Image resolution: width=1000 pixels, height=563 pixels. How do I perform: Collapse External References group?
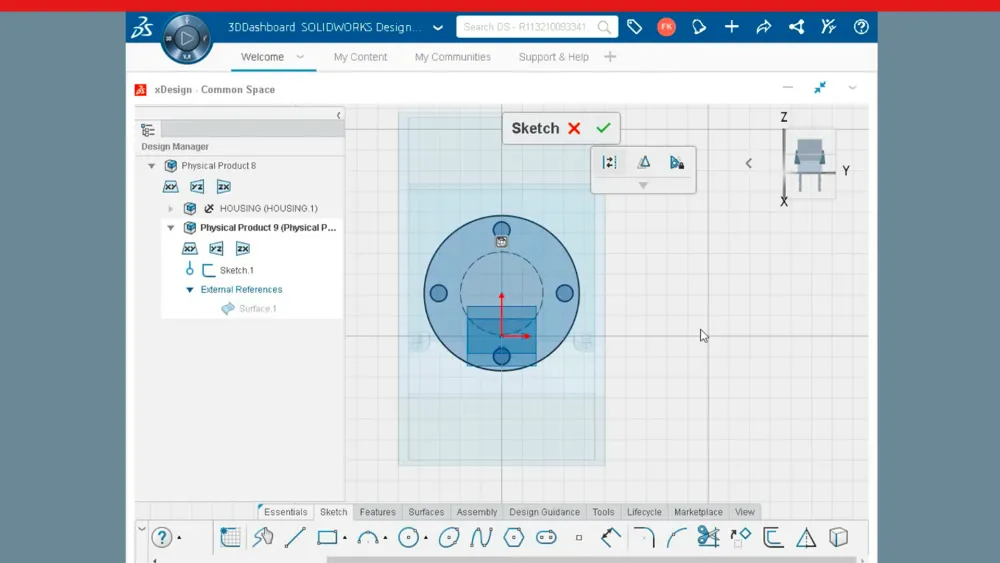click(x=189, y=289)
